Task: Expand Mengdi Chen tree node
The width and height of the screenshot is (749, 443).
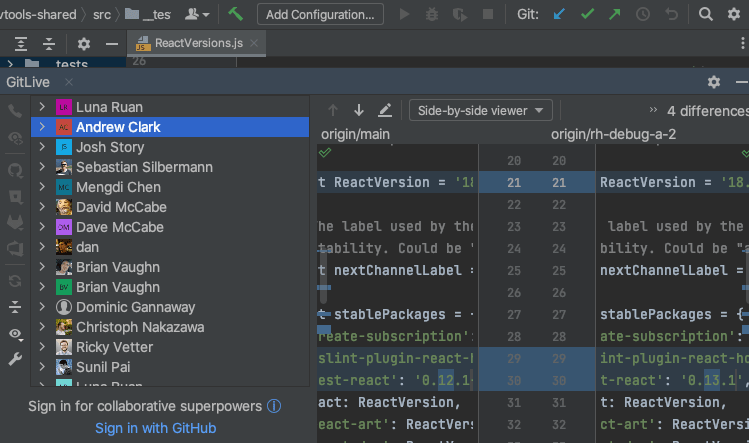Action: 42,187
